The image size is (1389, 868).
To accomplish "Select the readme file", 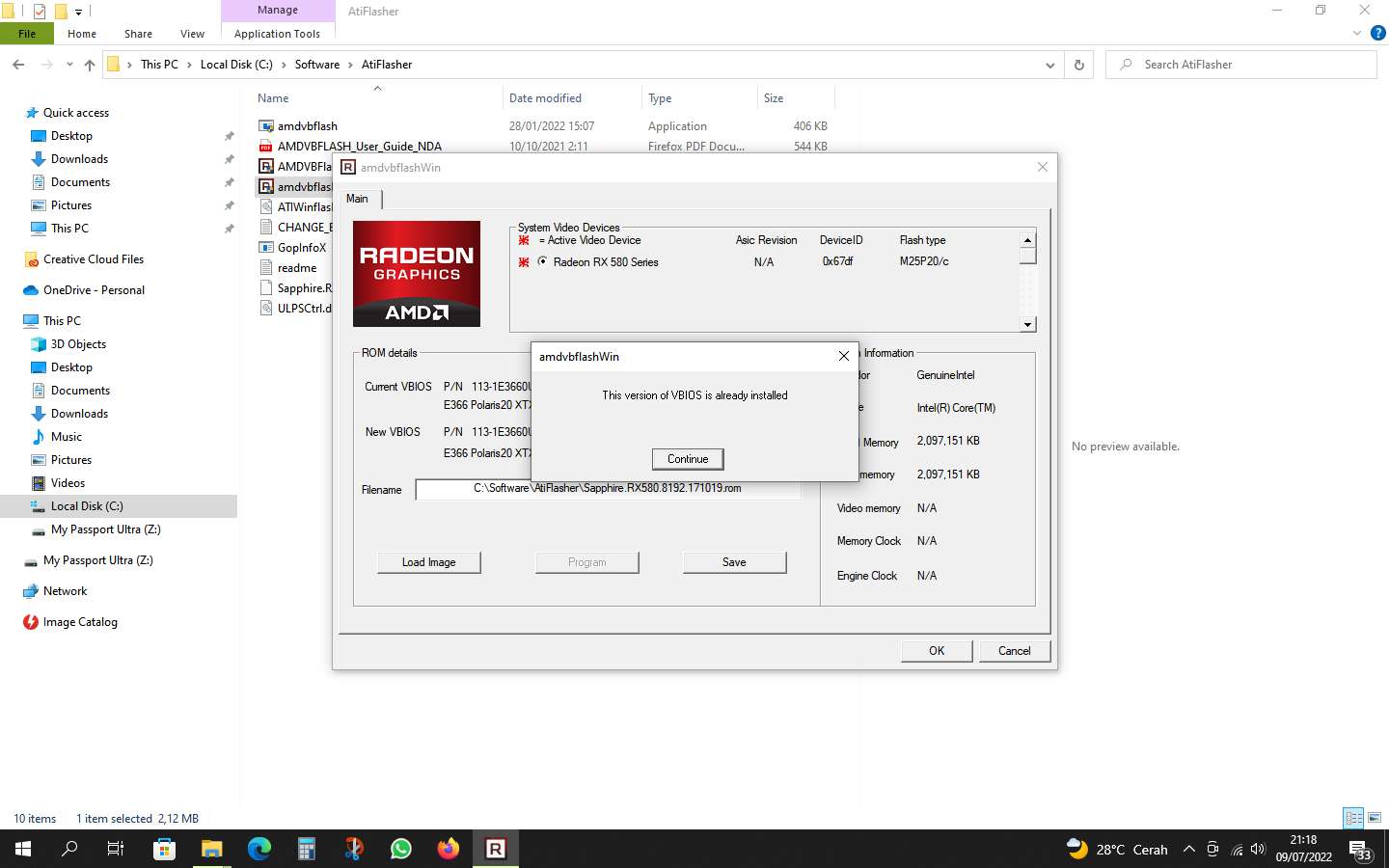I will click(287, 268).
